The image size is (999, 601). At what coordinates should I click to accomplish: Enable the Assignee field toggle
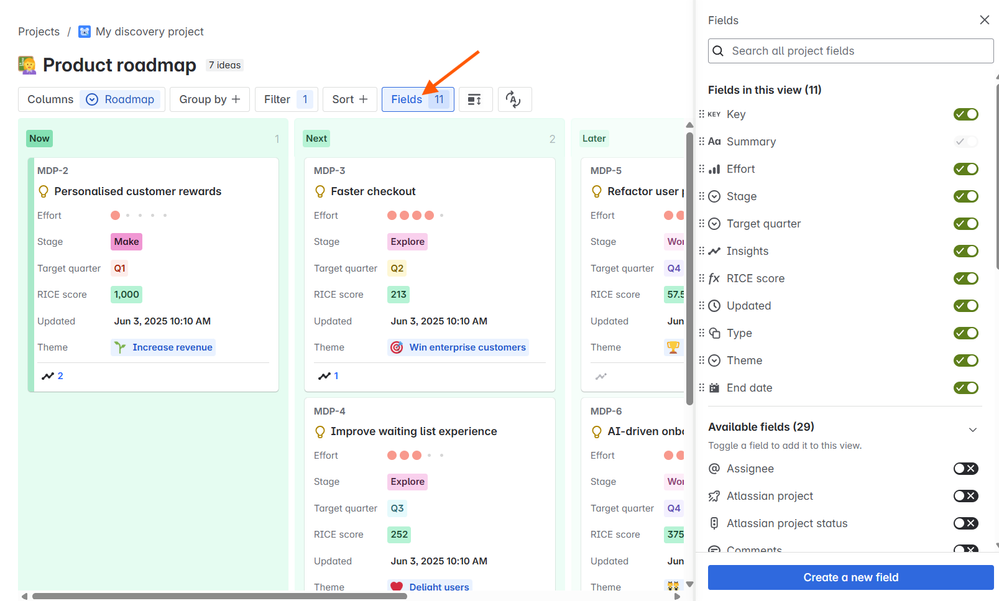[966, 468]
